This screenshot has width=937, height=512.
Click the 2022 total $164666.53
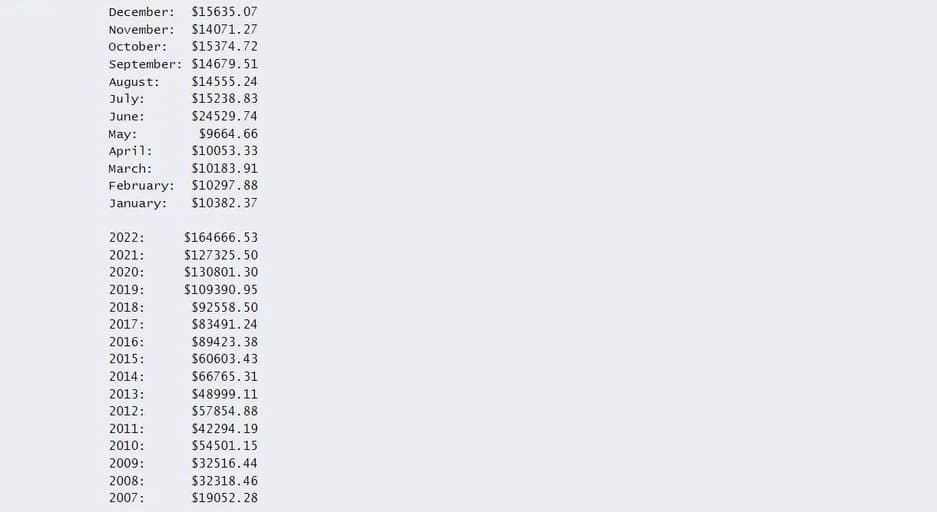221,238
